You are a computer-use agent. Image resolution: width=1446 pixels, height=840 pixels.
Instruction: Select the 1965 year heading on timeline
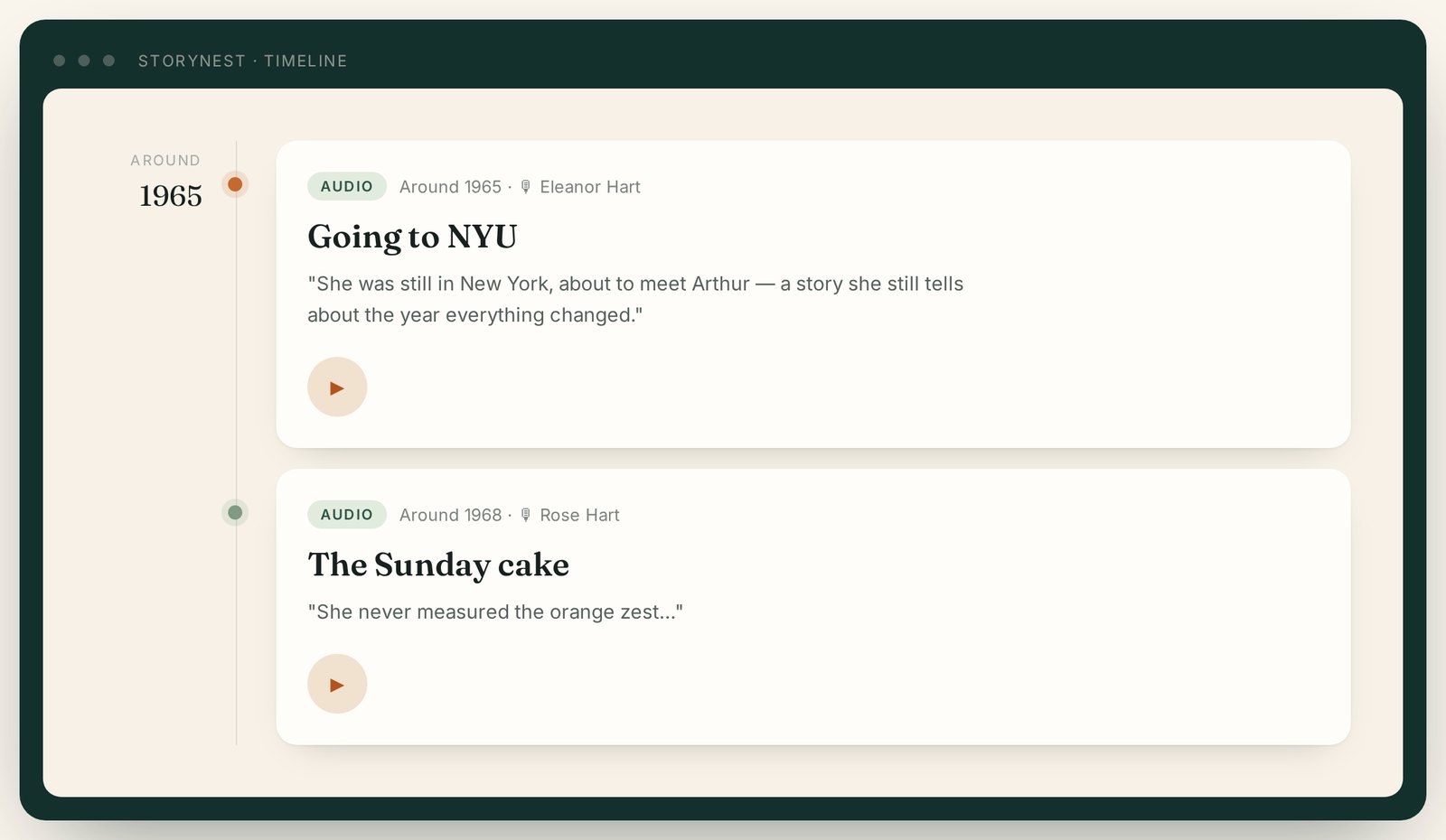171,195
